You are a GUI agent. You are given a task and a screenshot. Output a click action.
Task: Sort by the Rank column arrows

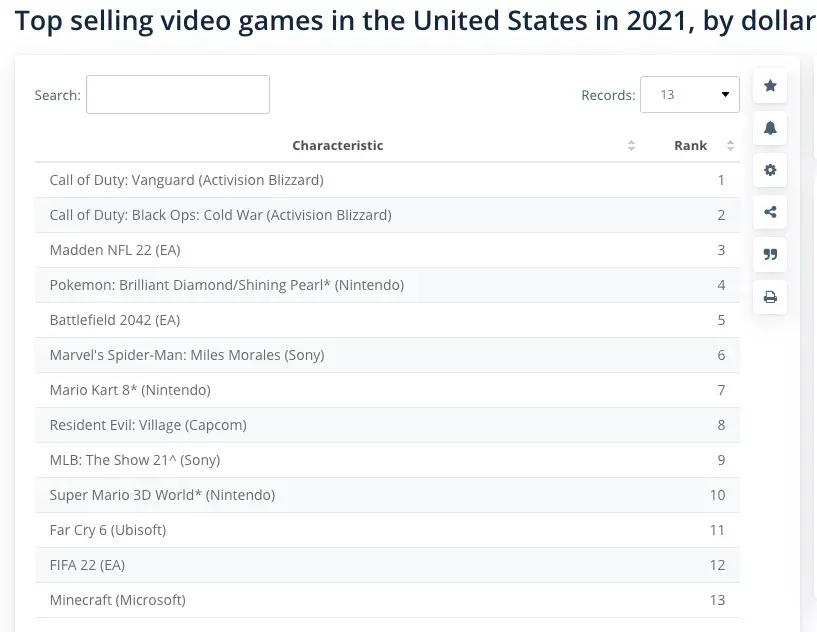pyautogui.click(x=730, y=146)
